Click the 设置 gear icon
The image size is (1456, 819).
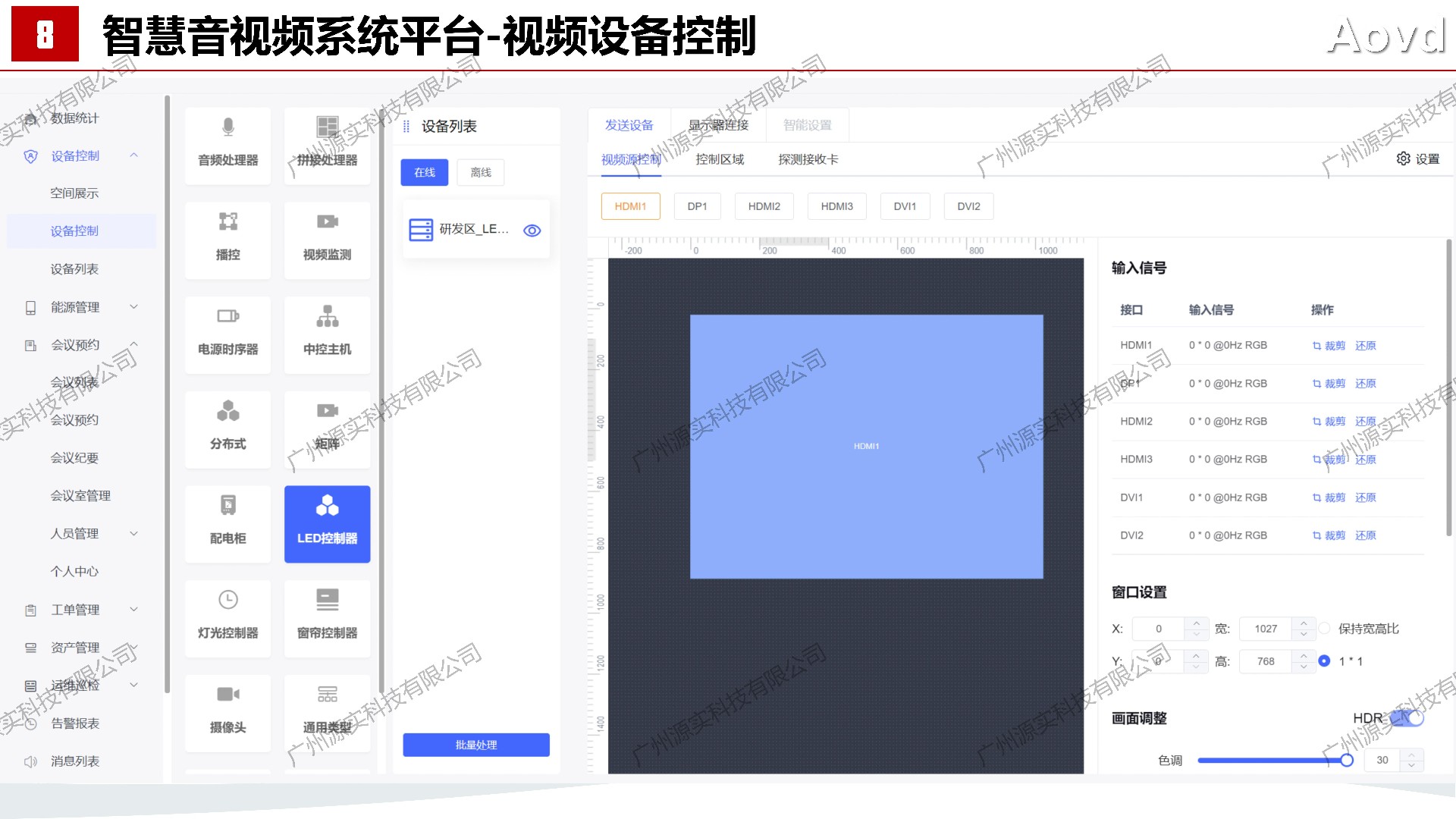(x=1403, y=158)
